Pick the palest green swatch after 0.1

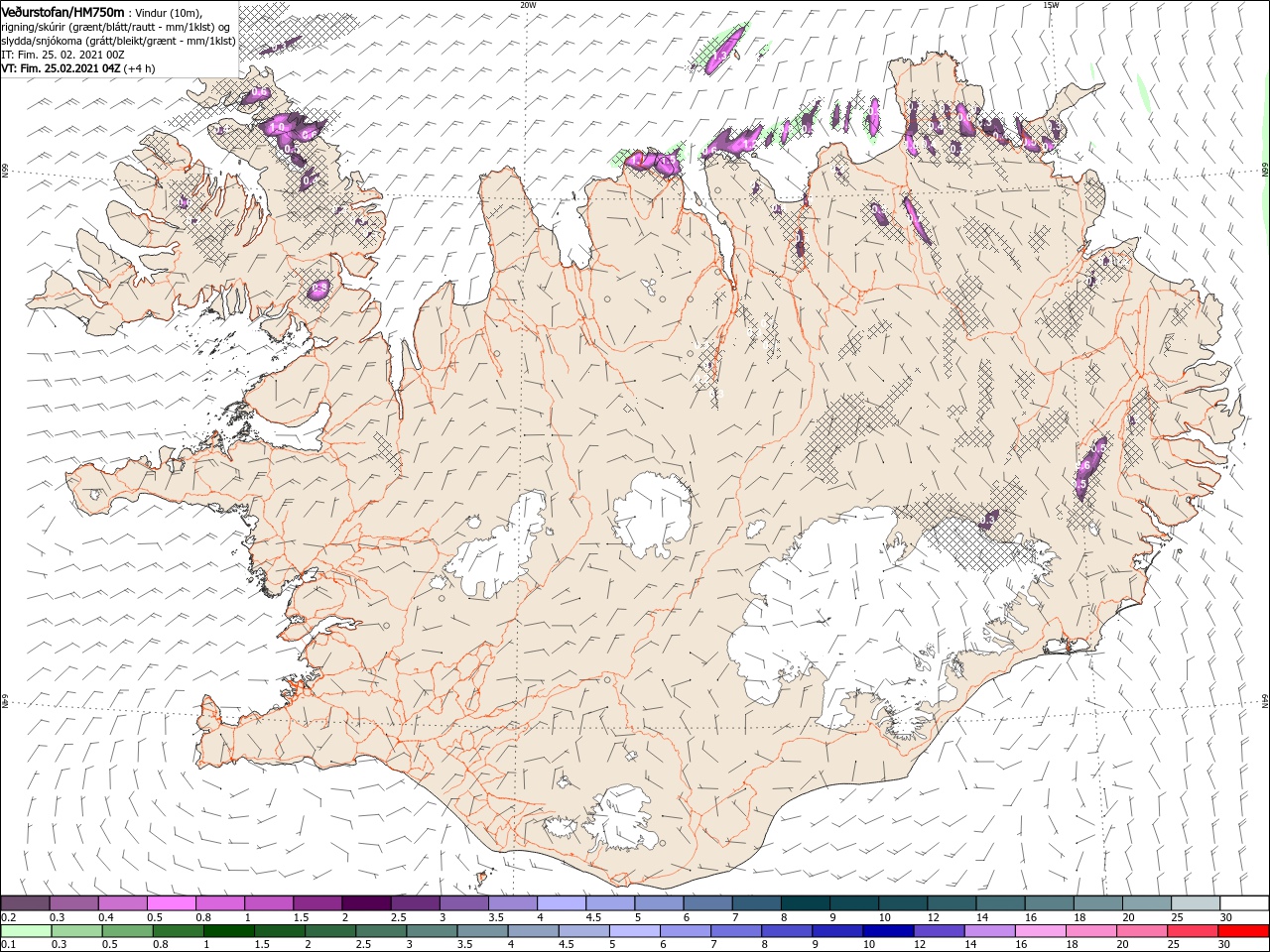coord(25,931)
